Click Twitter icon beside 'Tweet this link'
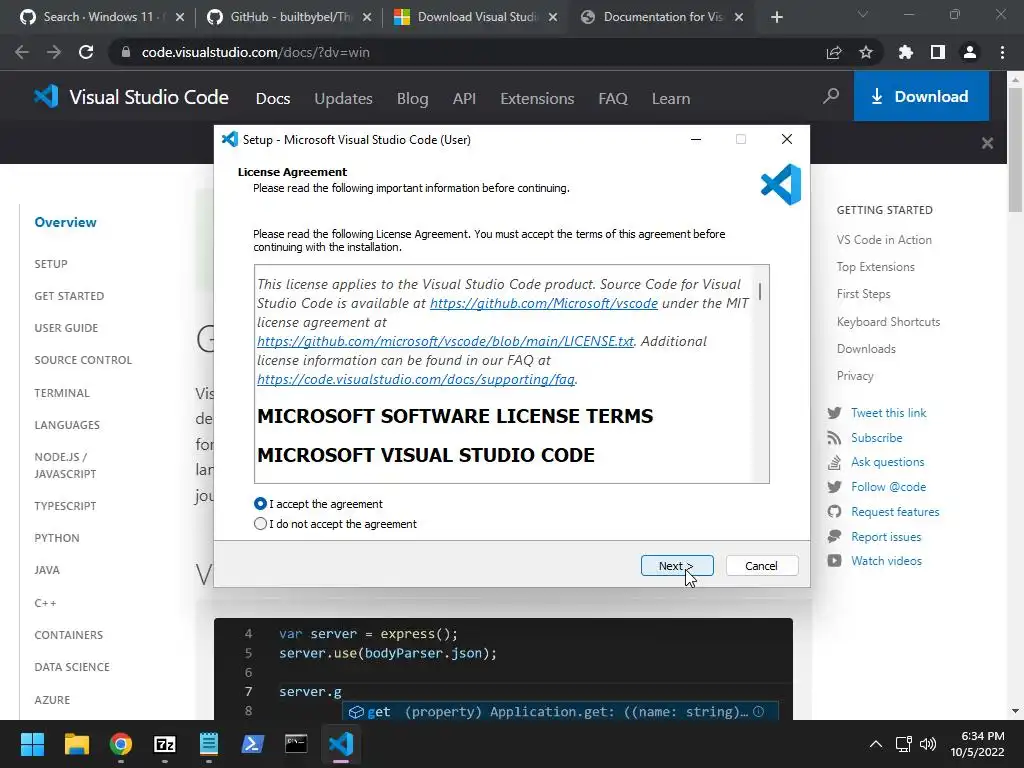1024x768 pixels. (834, 413)
